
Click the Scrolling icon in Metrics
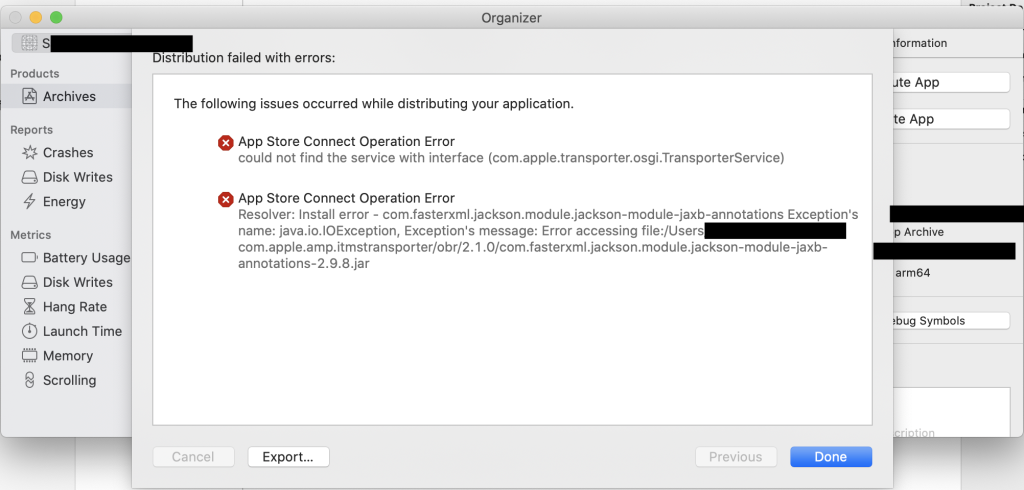click(x=28, y=380)
